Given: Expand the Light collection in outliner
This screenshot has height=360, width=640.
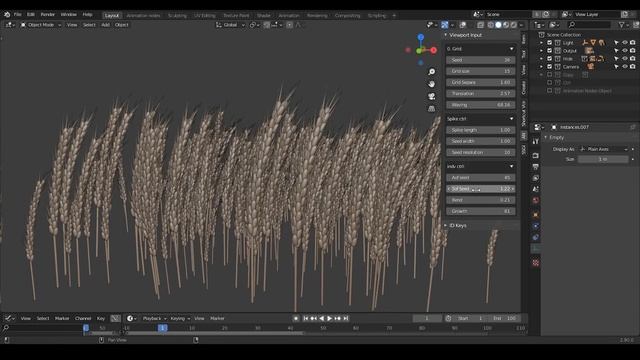Looking at the screenshot, I should (542, 42).
